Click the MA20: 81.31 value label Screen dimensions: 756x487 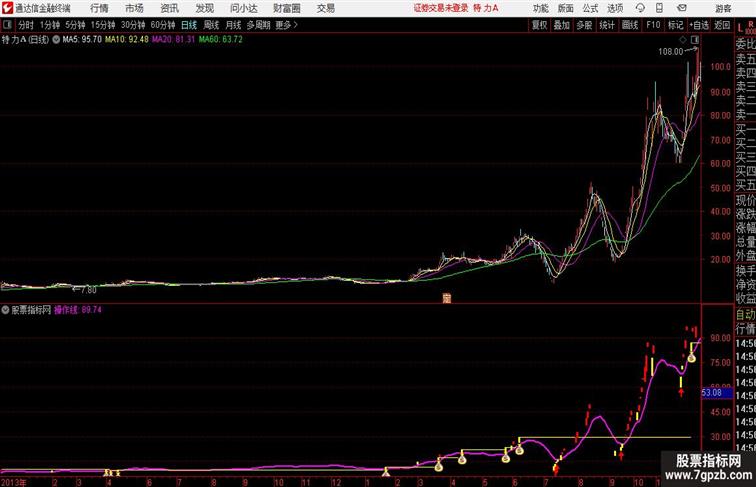pos(174,40)
